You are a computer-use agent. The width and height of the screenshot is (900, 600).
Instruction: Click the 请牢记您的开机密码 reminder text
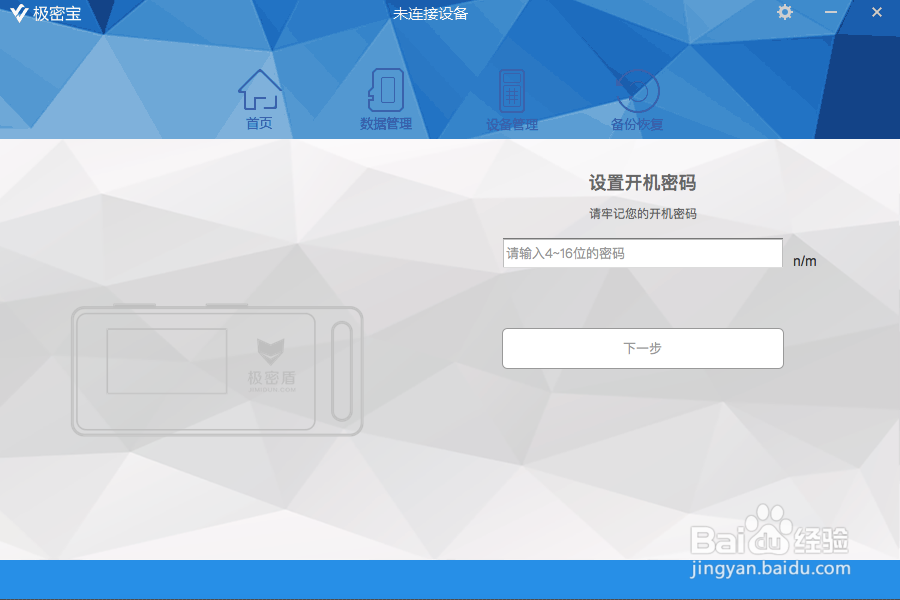point(642,213)
